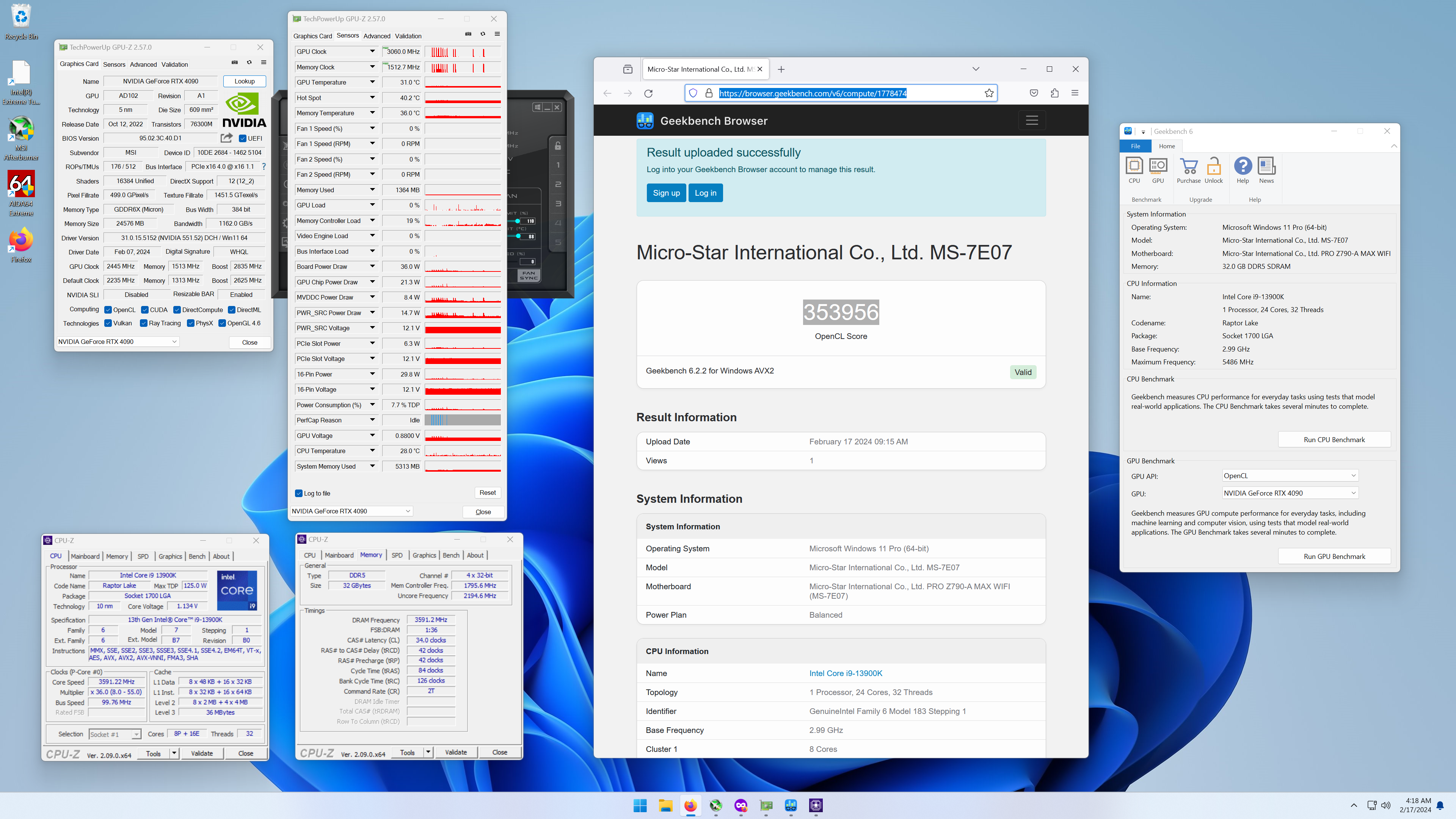Screen dimensions: 1456x819
Task: Toggle UEFI checkbox in GPU-Z
Action: point(243,138)
